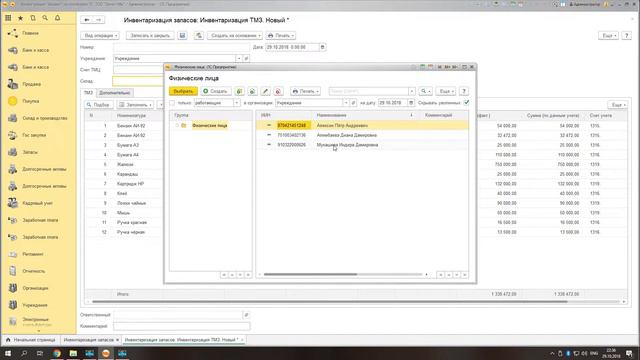This screenshot has height=360, width=640.
Task: Open the search options dropdown in dialog
Action: pyautogui.click(x=425, y=91)
